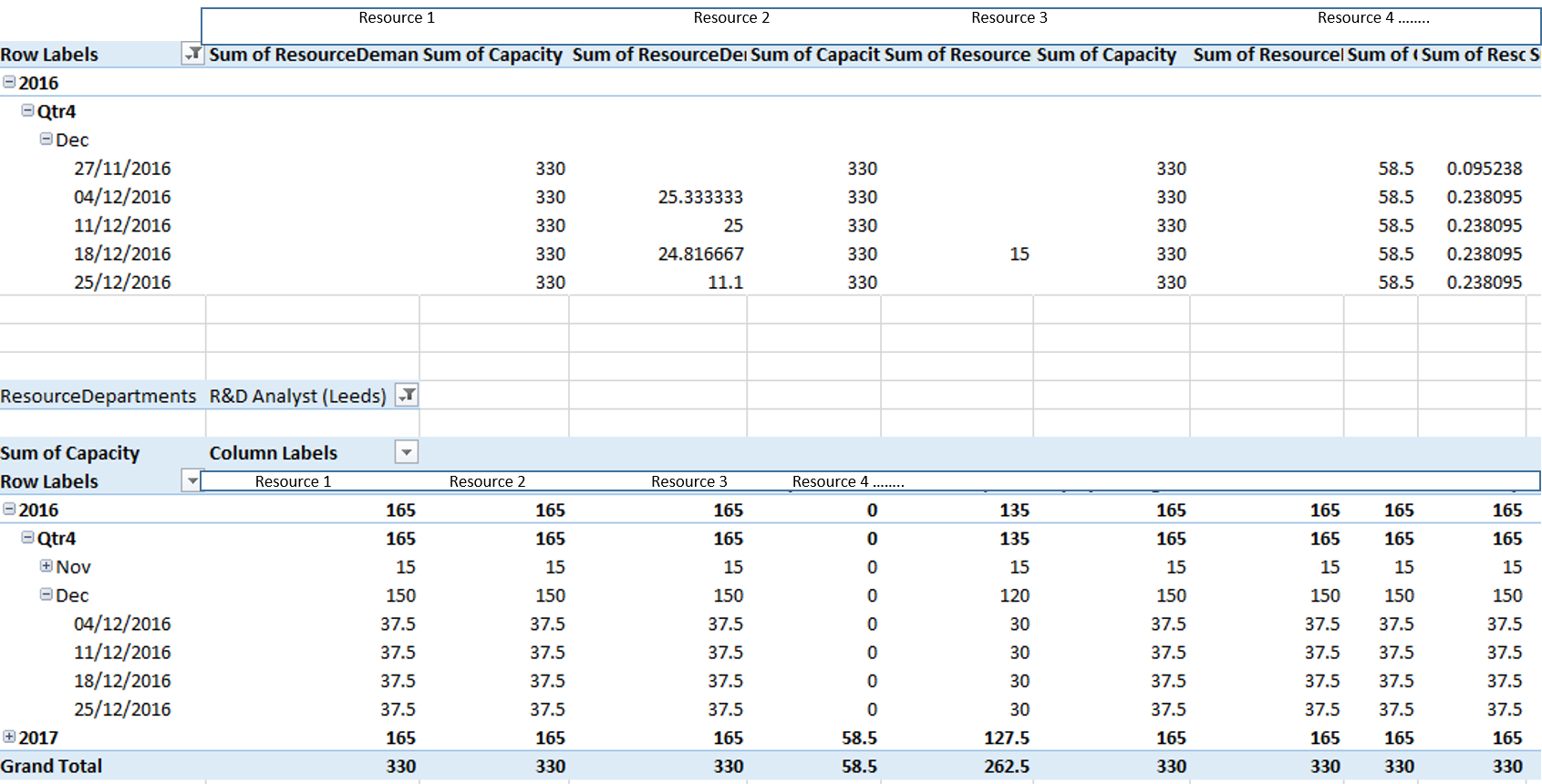Expand the 2017 group

click(9, 736)
